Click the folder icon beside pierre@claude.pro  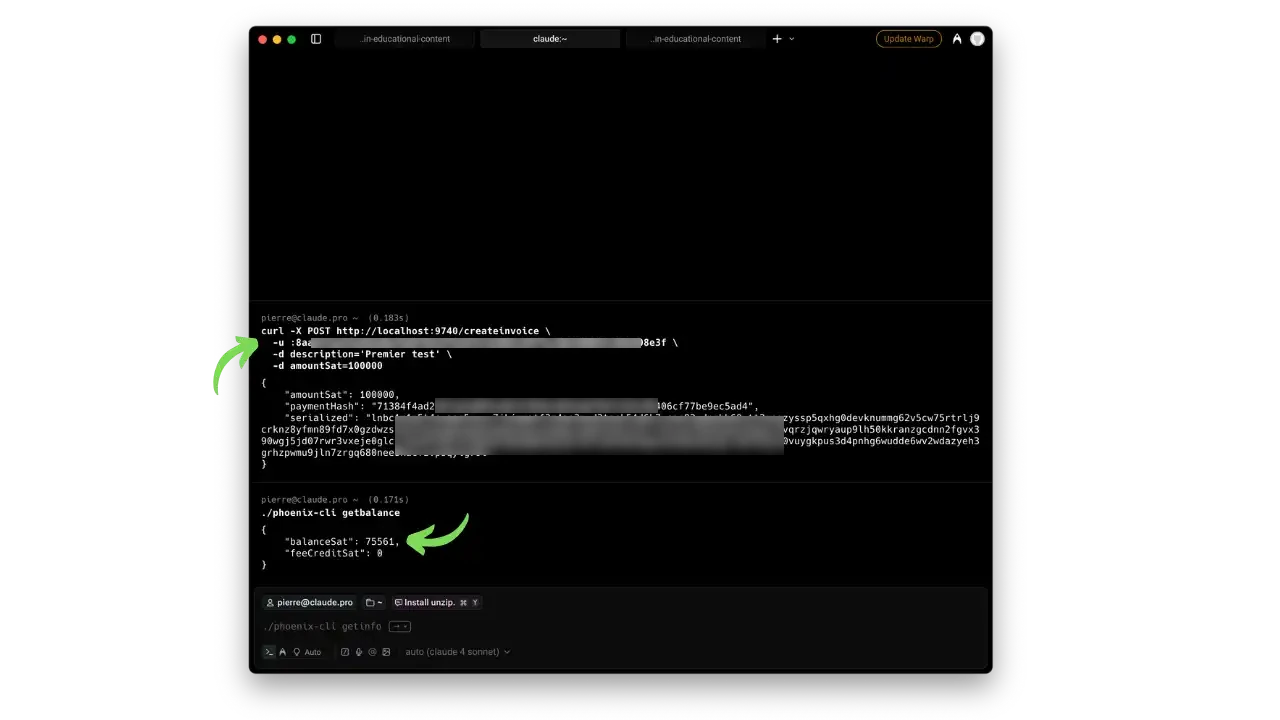pyautogui.click(x=371, y=602)
